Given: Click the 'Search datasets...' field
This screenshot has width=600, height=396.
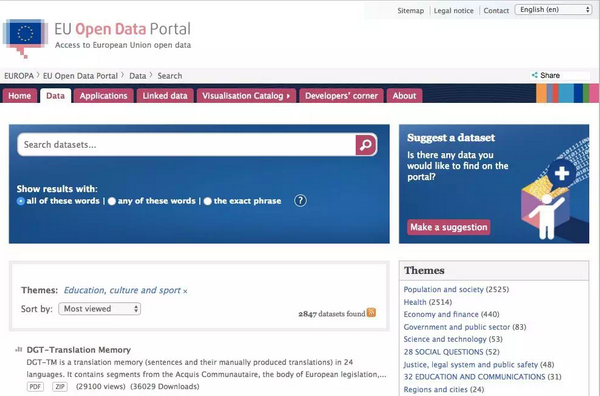Looking at the screenshot, I should click(187, 145).
